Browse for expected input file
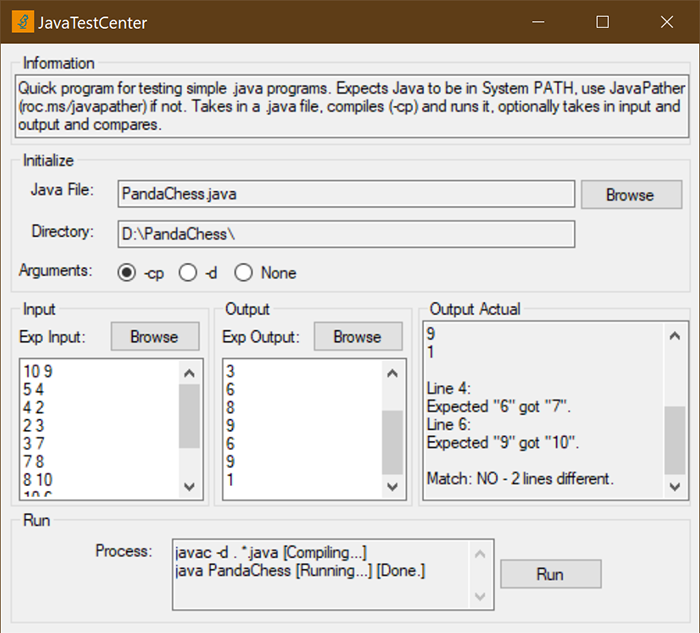Screen dimensions: 700x633 coord(154,337)
